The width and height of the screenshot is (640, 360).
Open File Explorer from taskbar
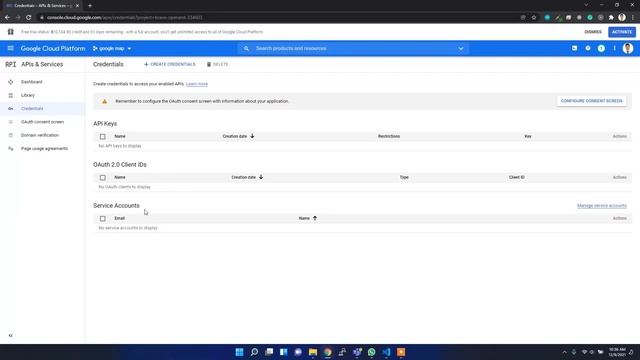(x=313, y=352)
